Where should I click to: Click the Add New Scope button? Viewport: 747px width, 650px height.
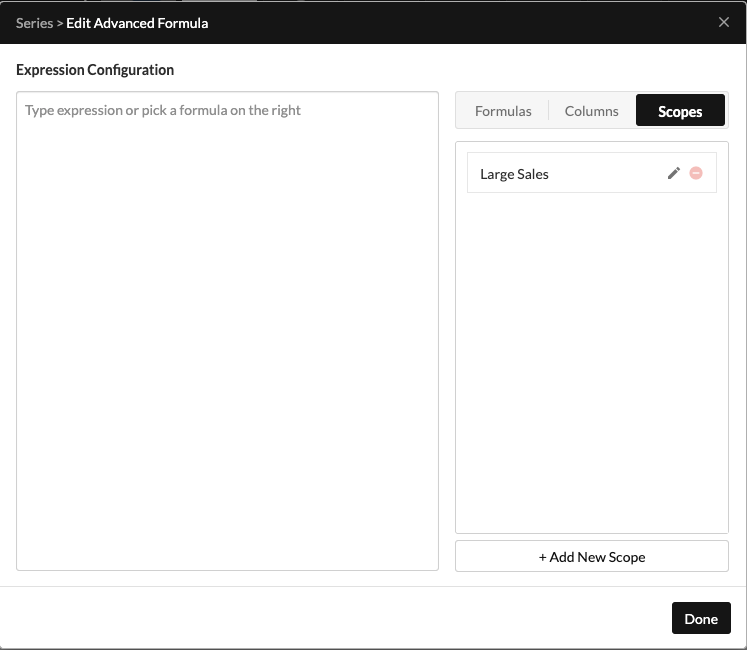(x=592, y=556)
